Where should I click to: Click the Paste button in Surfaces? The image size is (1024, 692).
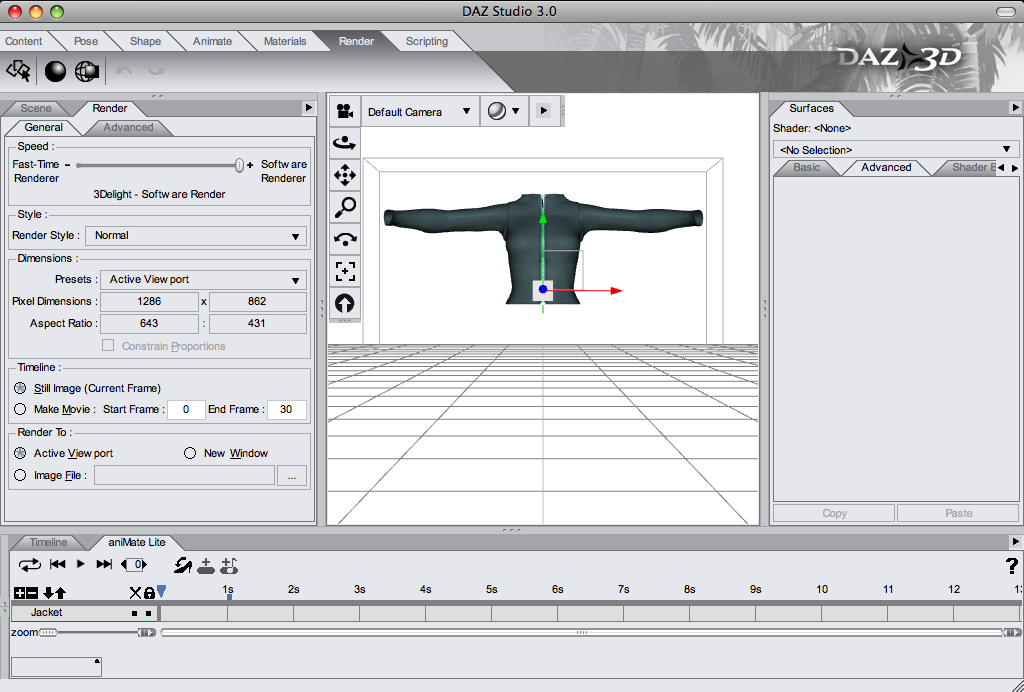[958, 513]
